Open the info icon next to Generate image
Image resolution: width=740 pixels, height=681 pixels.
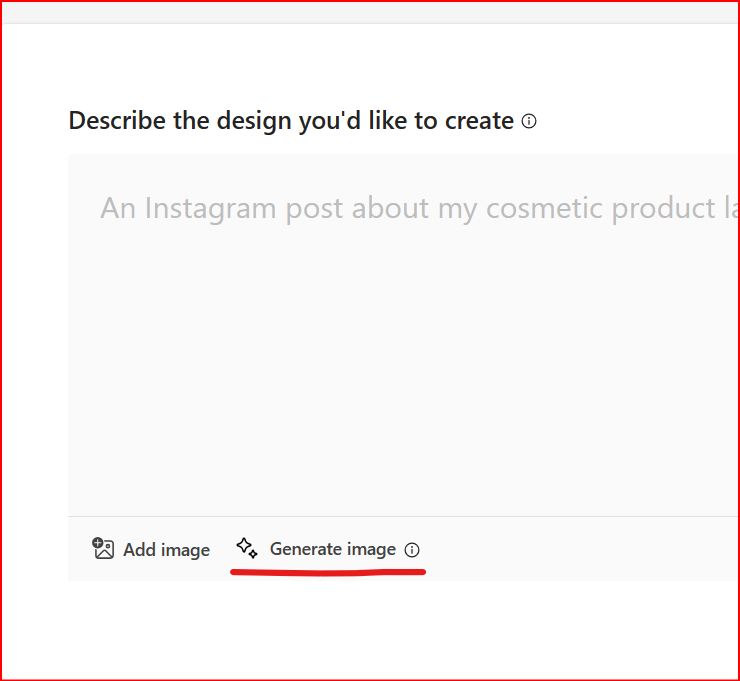coord(412,550)
